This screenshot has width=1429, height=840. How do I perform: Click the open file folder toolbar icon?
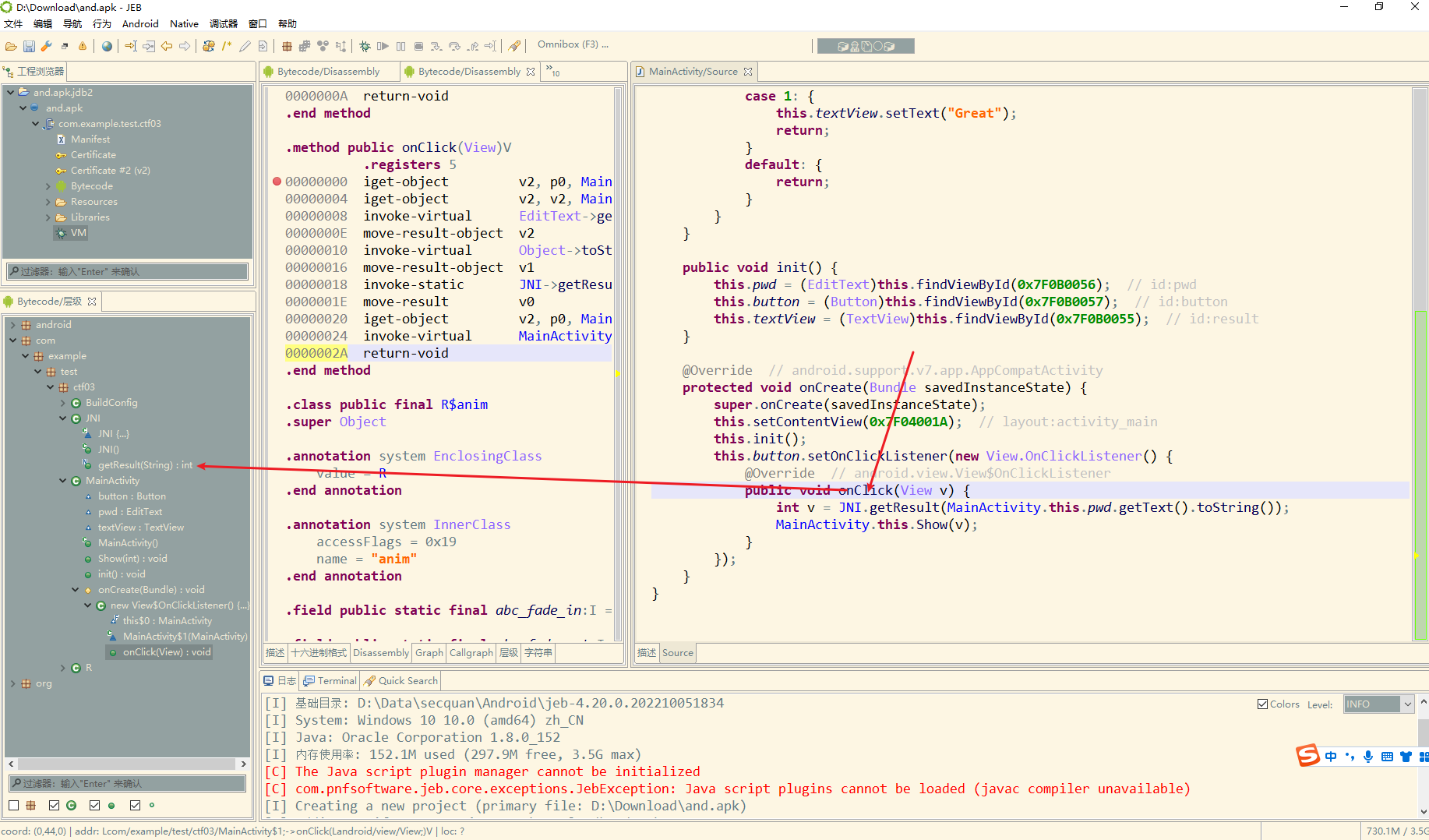click(x=11, y=46)
